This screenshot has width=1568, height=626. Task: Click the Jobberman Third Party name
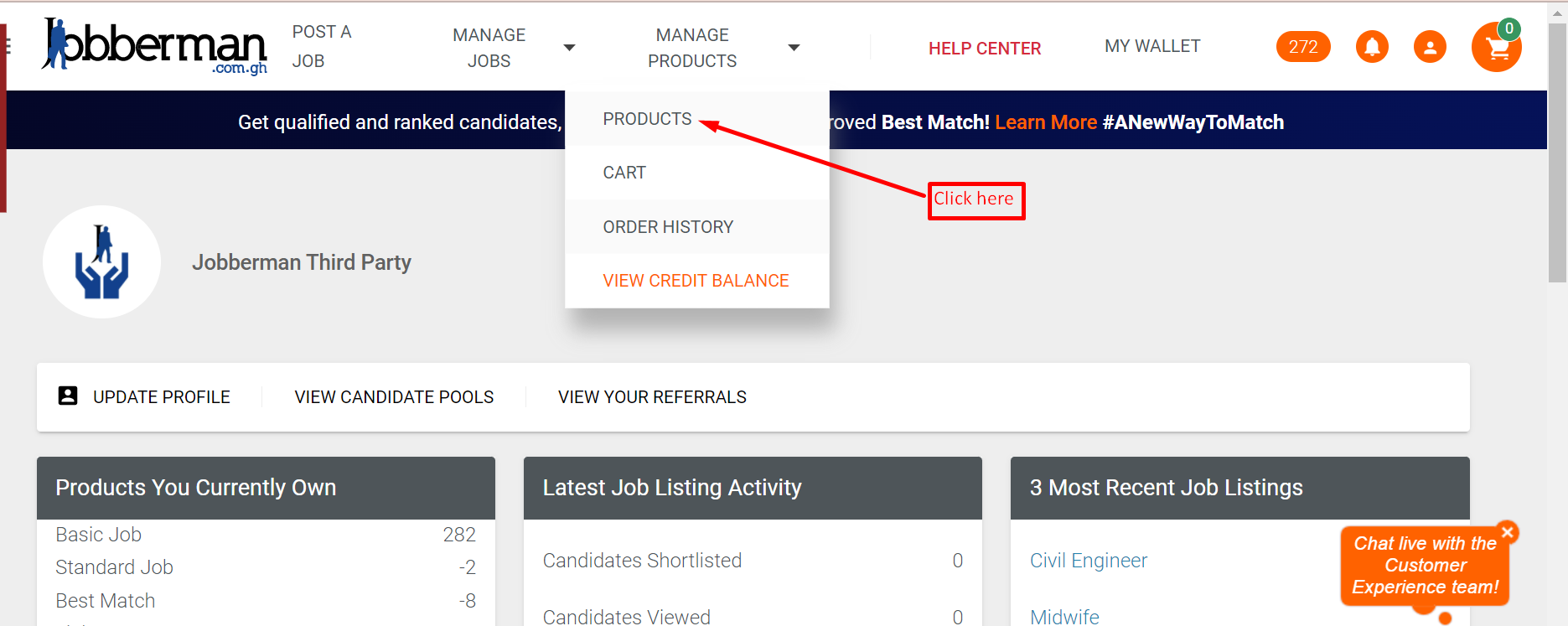[x=302, y=262]
